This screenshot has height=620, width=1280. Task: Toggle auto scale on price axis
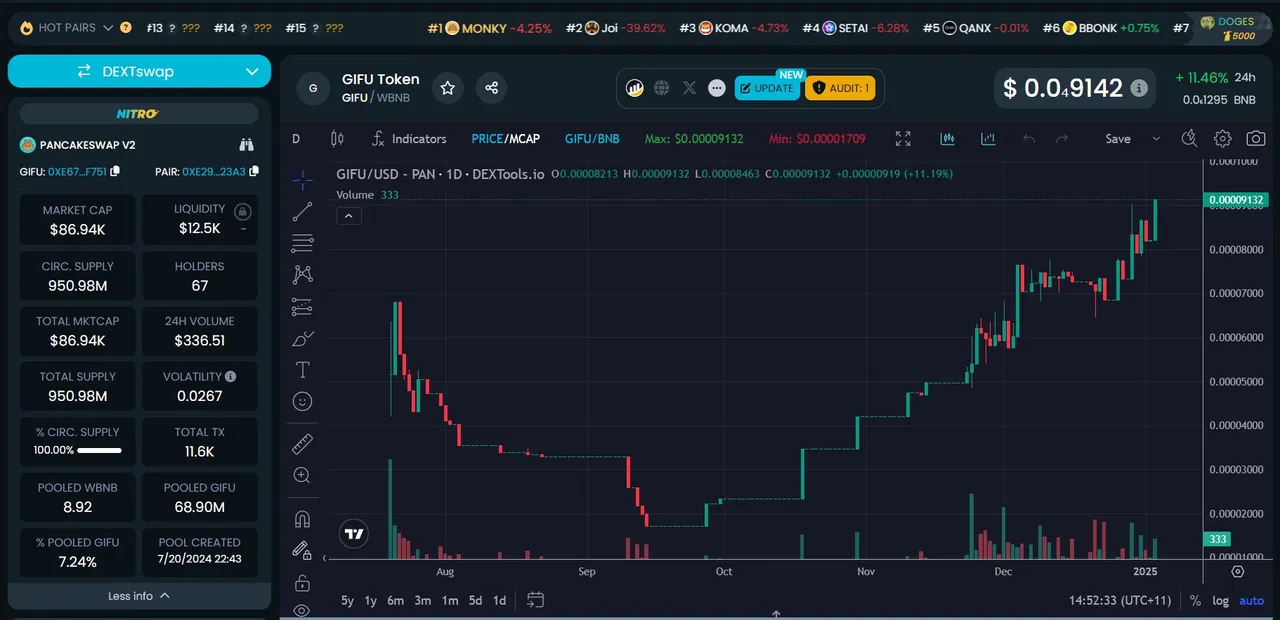1251,601
